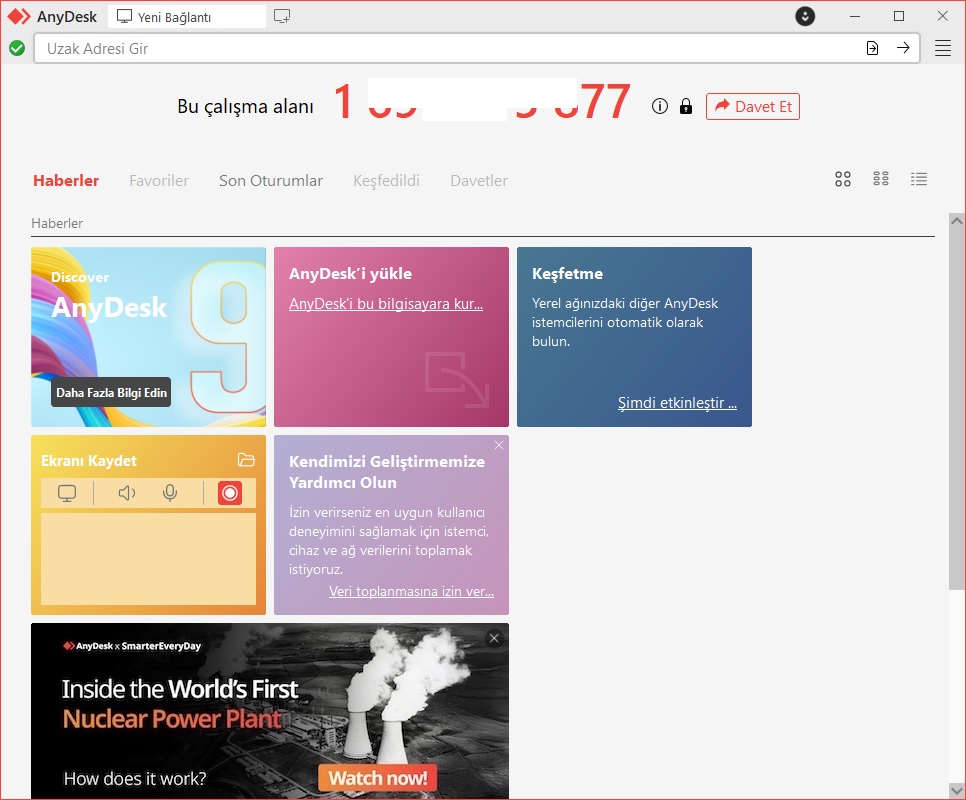The width and height of the screenshot is (966, 800).
Task: Toggle speaker audio recording
Action: pos(127,493)
